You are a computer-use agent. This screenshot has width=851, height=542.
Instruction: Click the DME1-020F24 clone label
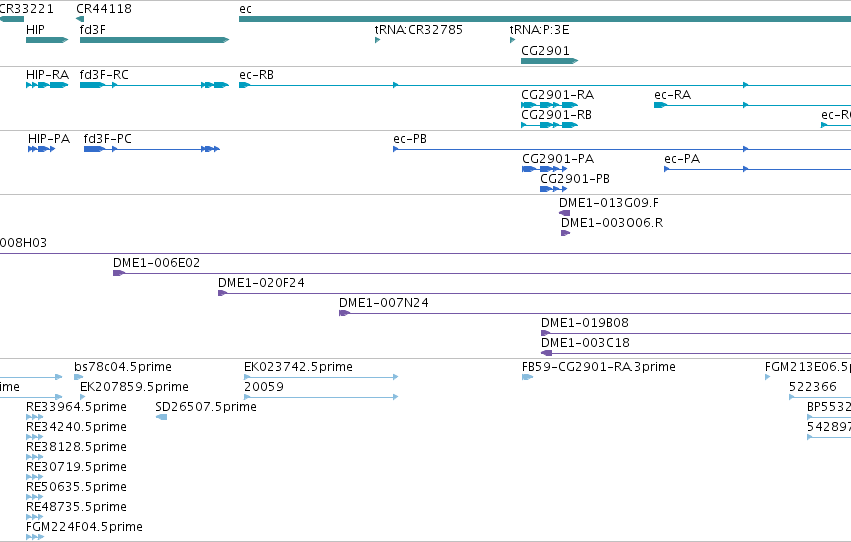(x=261, y=283)
